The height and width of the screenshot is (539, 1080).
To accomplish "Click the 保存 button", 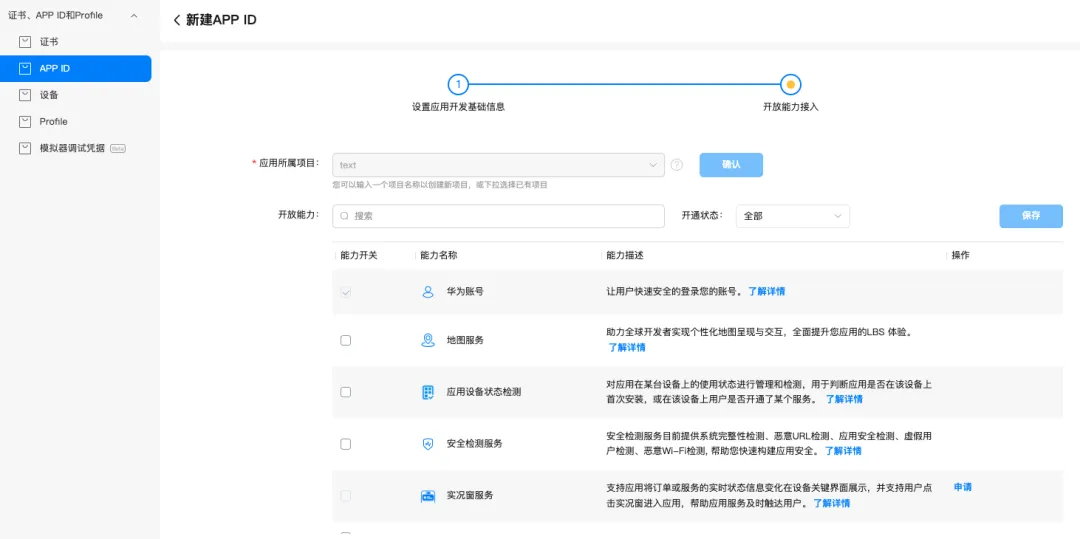I will tap(1031, 216).
